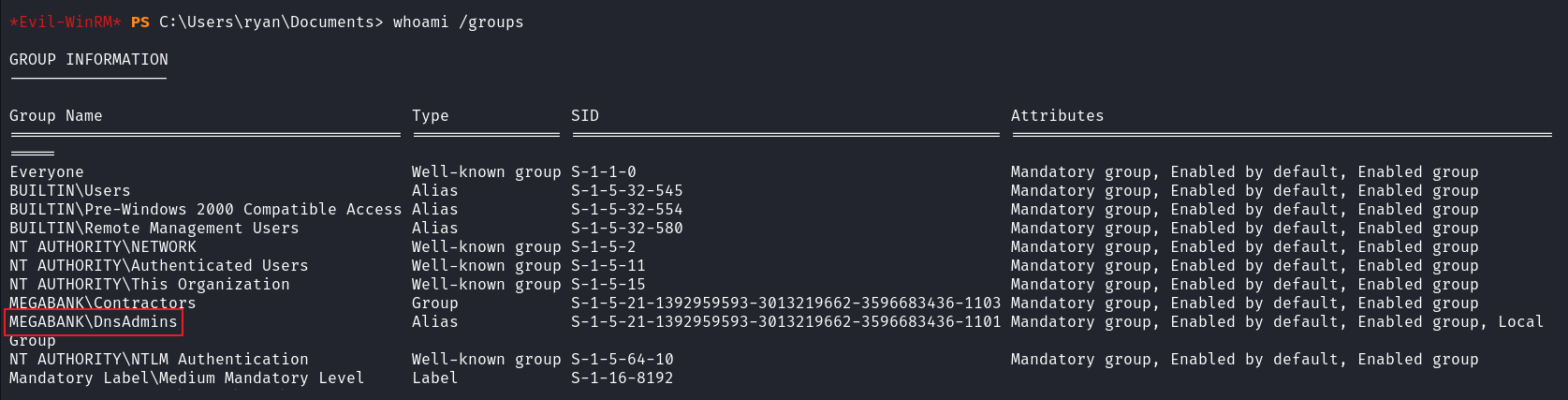Click the Attributes column header
Screen dimensions: 1568x400
pyautogui.click(x=1058, y=116)
